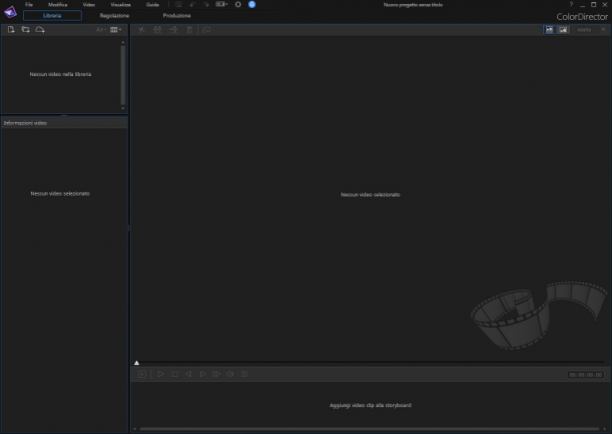
Task: Expand the Adatta zoom dropdown
Action: (x=591, y=30)
